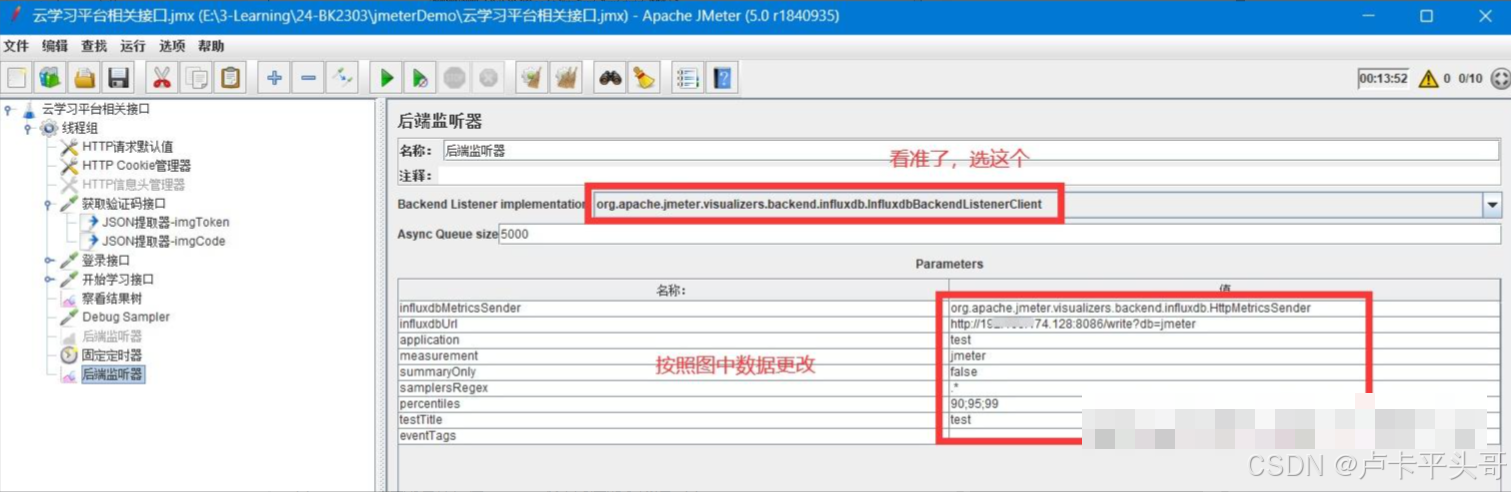Open the 帮助 menu
Screen dimensions: 1511x492
211,46
